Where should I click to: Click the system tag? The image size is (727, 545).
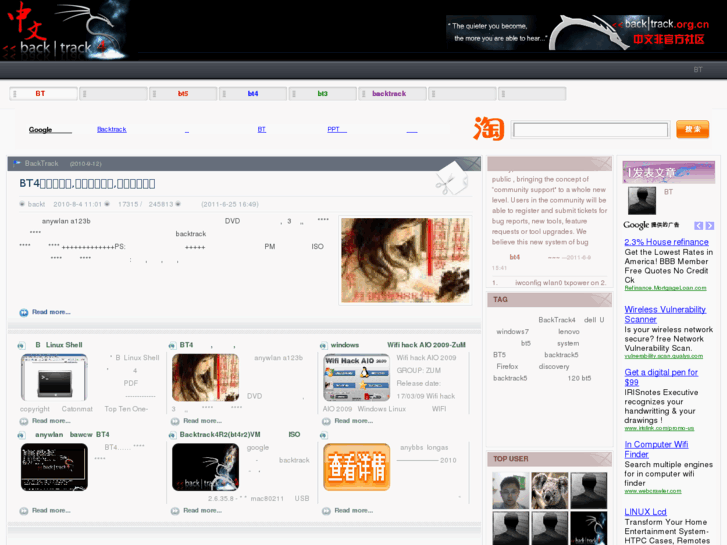[x=568, y=343]
